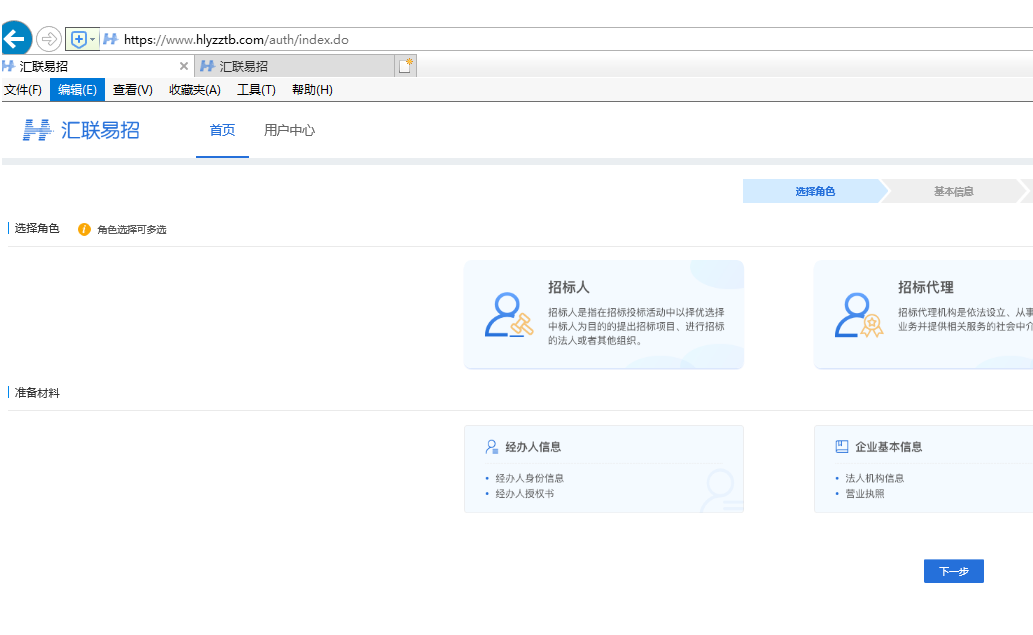Image resolution: width=1033 pixels, height=635 pixels.
Task: Click the 招标人 user stamp icon
Action: [508, 315]
